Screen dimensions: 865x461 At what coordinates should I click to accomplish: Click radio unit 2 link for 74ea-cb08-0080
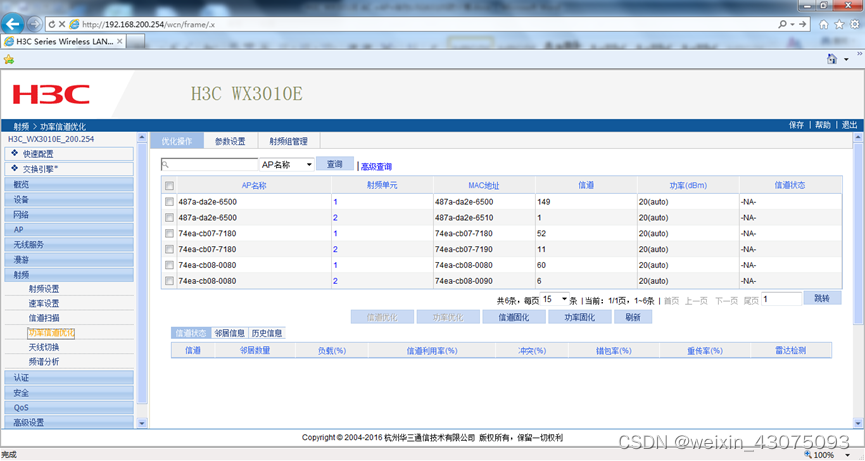point(335,281)
